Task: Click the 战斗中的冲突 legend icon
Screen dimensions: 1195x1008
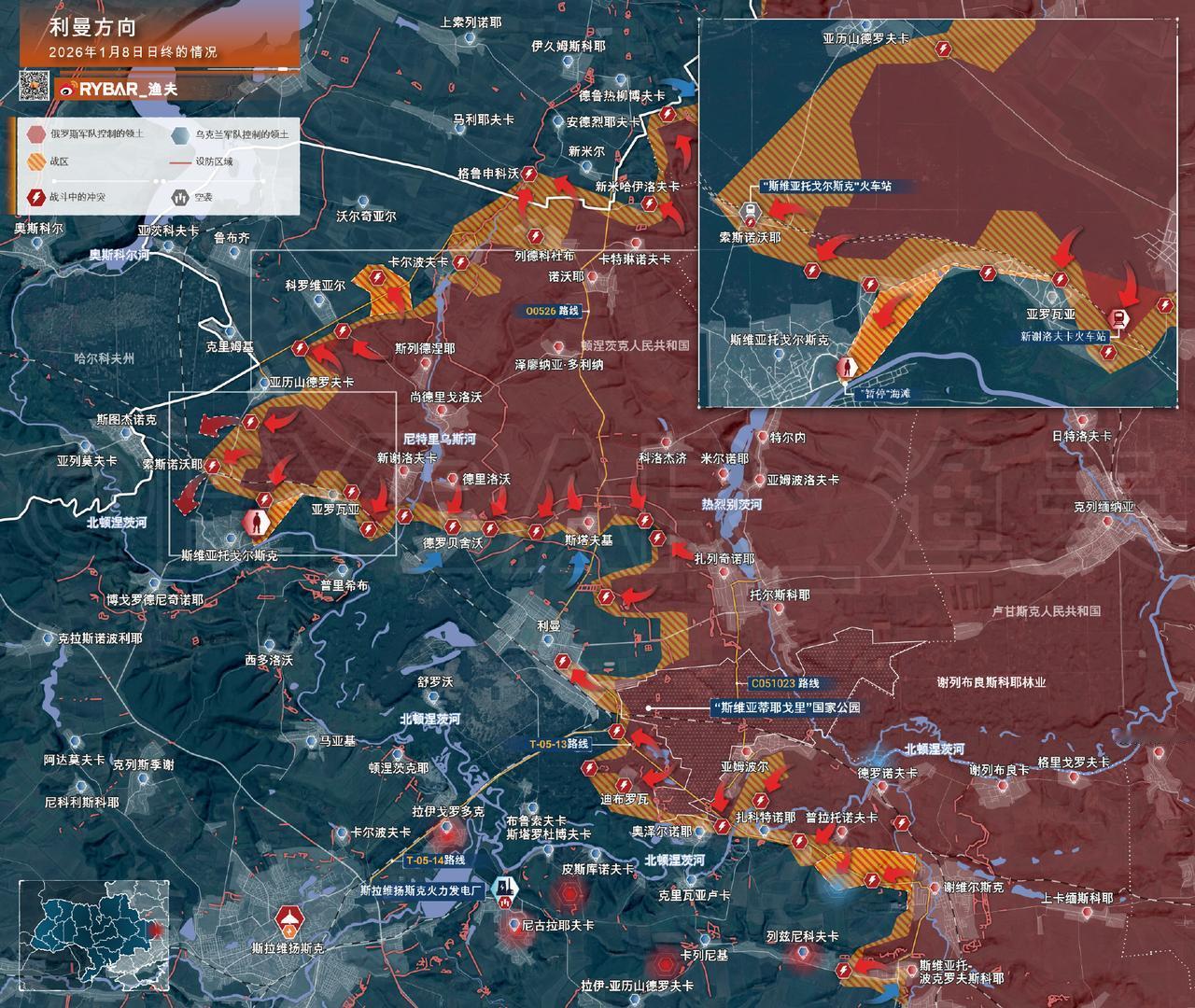Action: tap(35, 198)
